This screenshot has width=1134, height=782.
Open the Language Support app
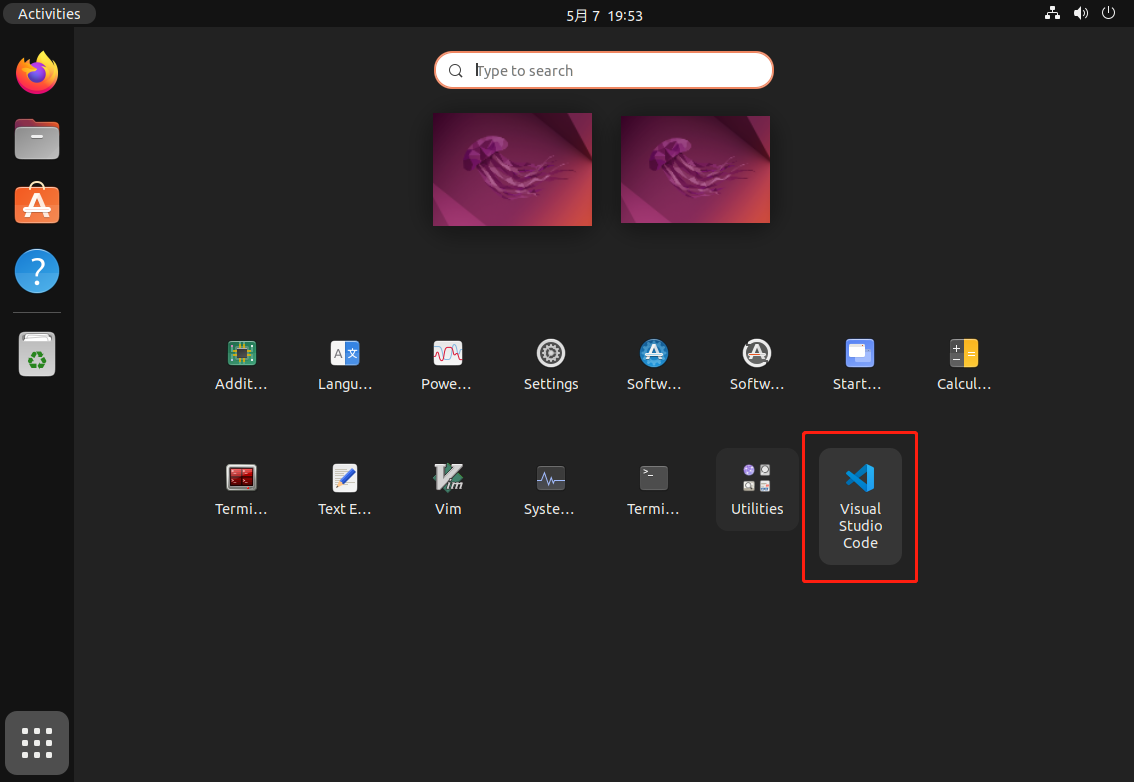pyautogui.click(x=345, y=353)
